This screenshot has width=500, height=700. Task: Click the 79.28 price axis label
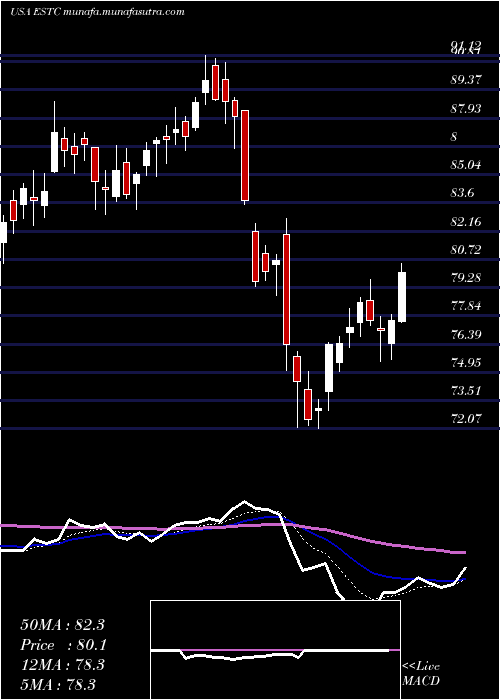coord(466,278)
